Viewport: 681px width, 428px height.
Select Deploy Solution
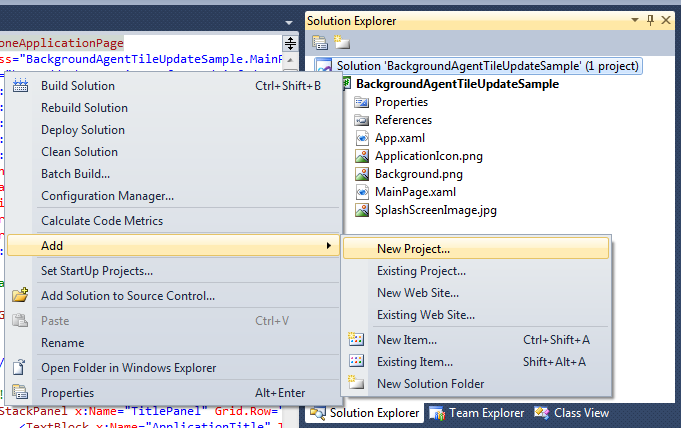click(173, 129)
